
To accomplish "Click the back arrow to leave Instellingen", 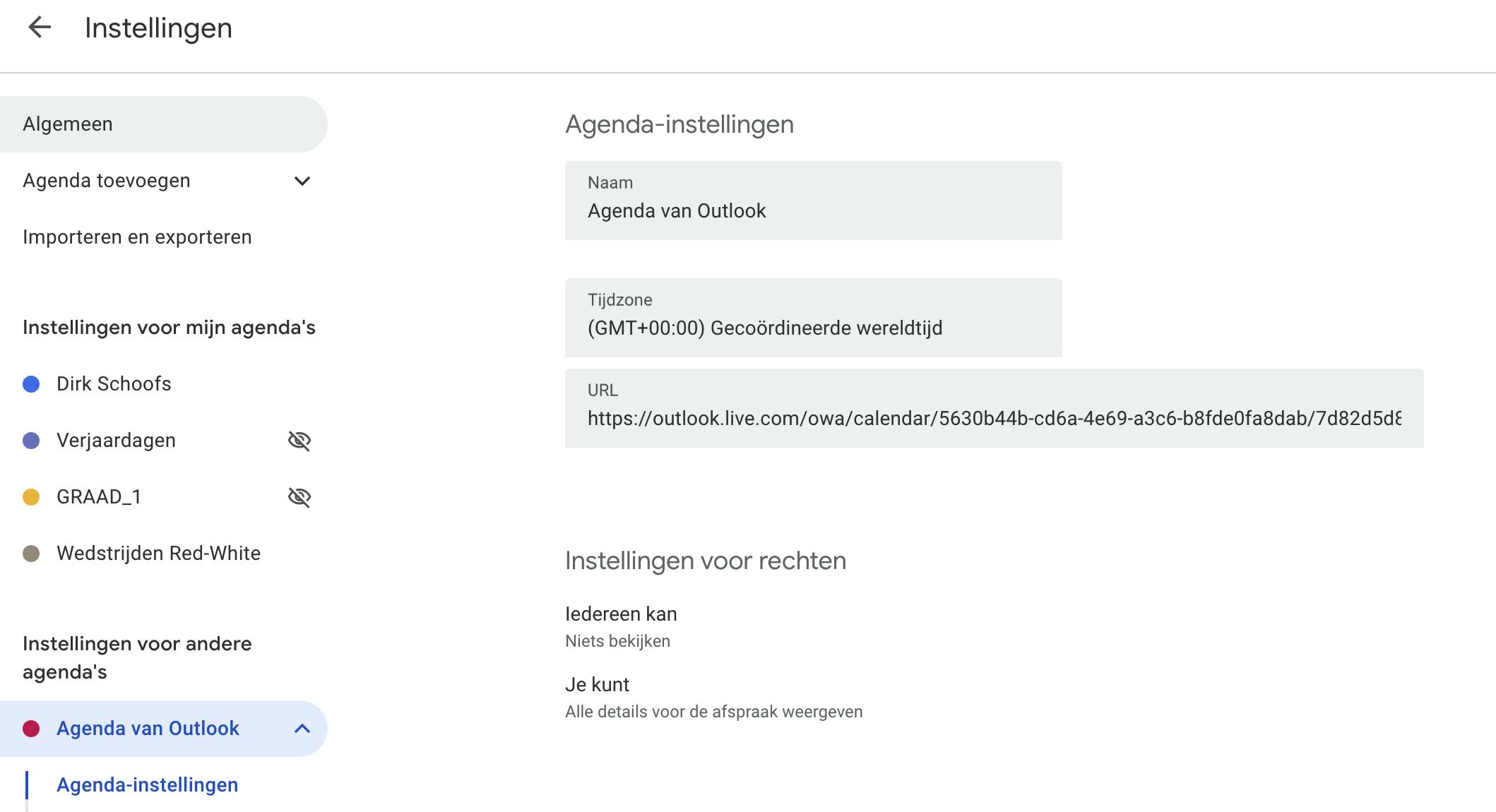I will coord(40,27).
